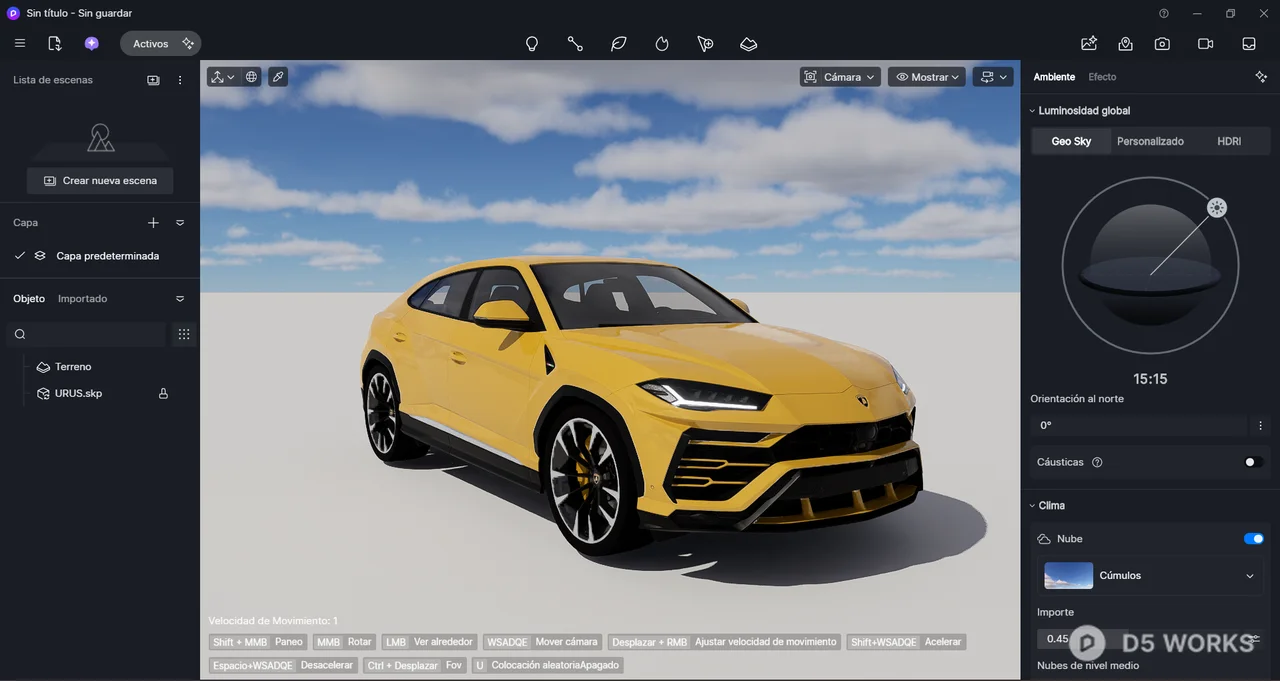The image size is (1280, 681).
Task: Select the Geo Sky tab
Action: pyautogui.click(x=1071, y=142)
